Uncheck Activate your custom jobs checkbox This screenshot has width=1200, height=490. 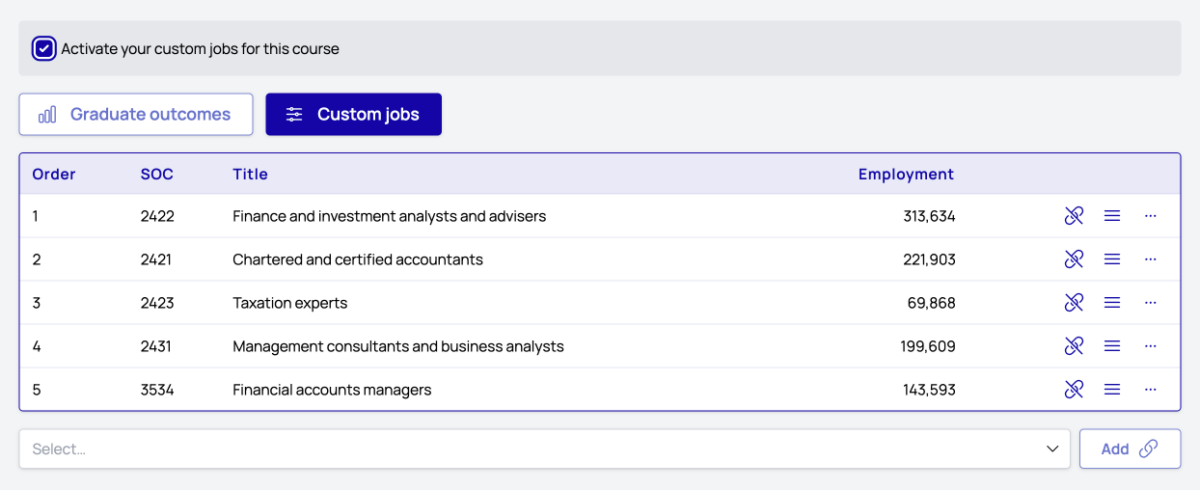point(44,48)
